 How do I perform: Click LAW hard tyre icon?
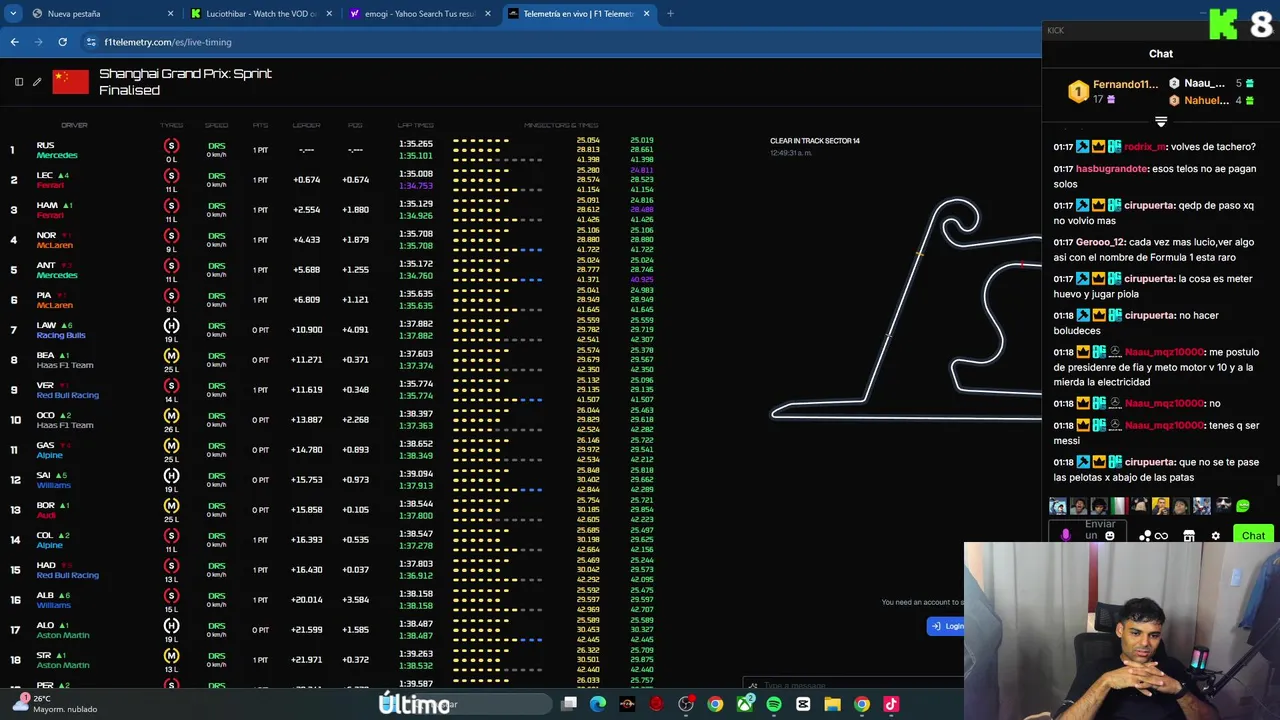tap(171, 326)
